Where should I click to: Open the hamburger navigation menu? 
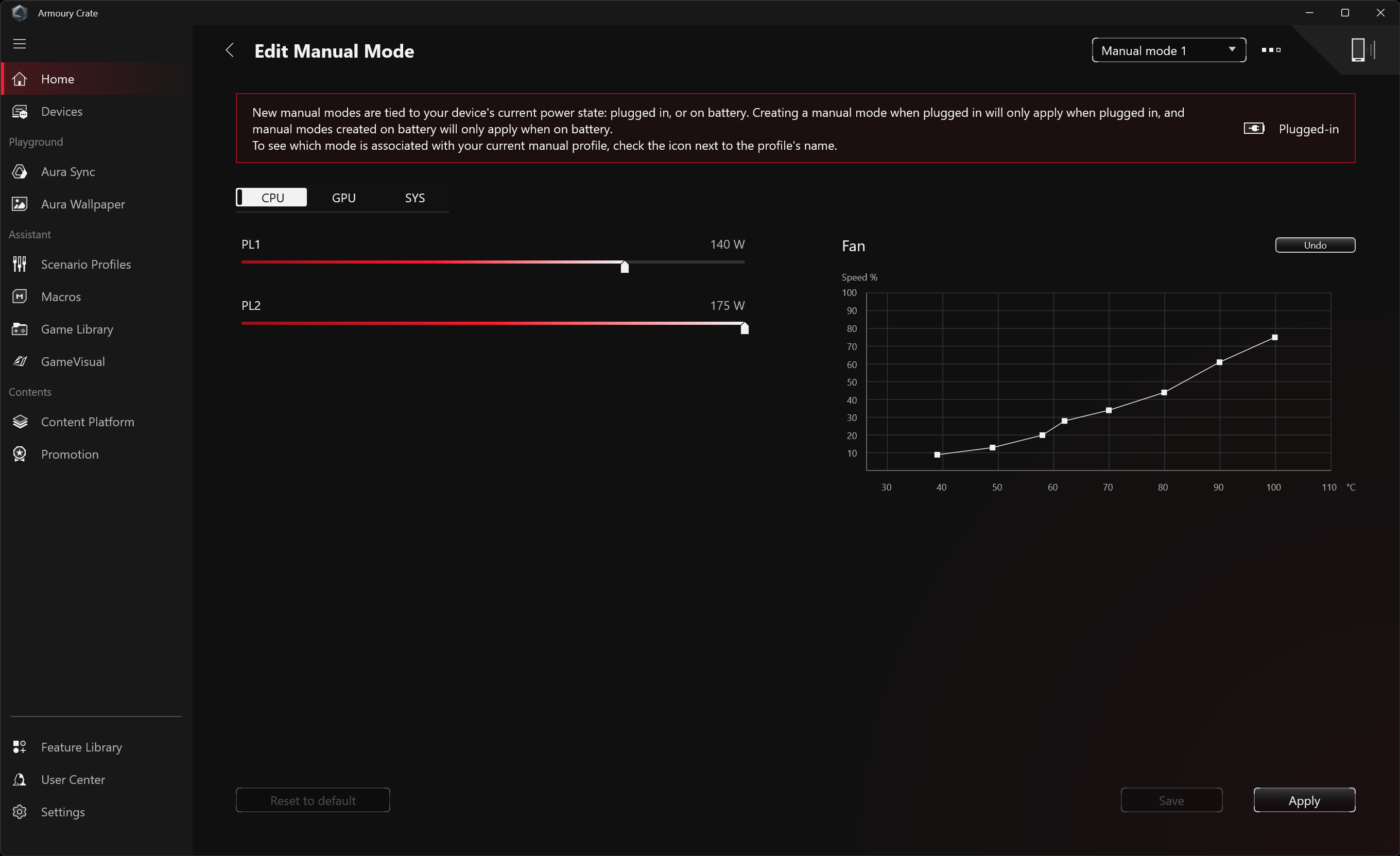pos(20,44)
